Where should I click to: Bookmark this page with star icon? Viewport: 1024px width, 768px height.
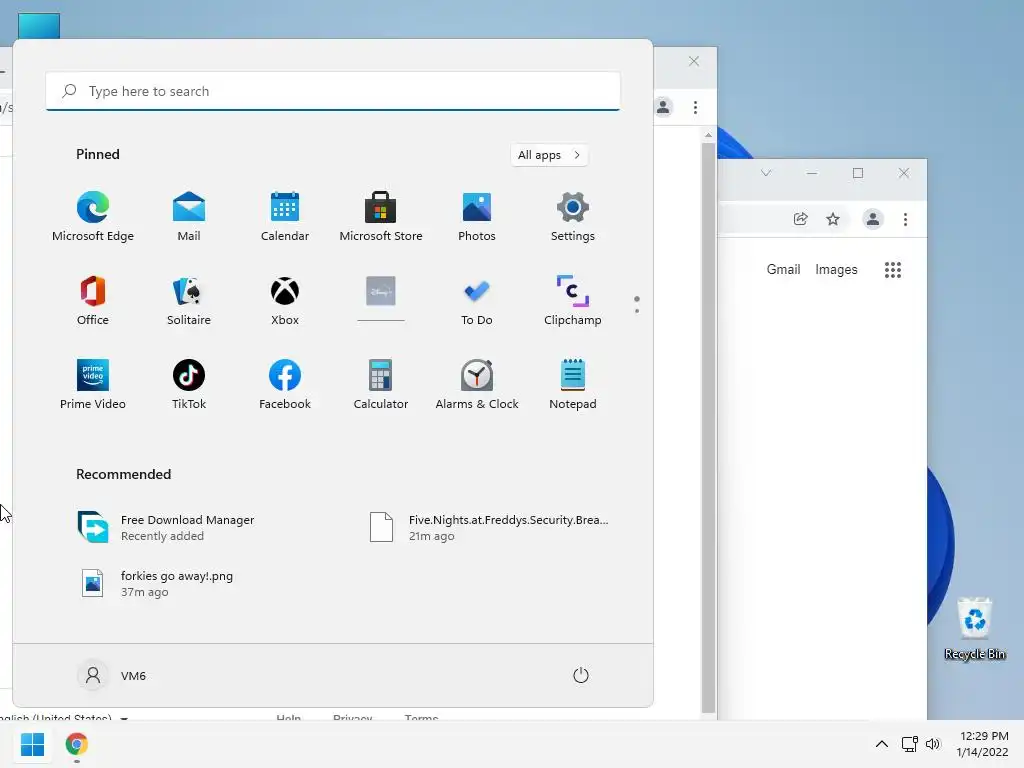833,219
